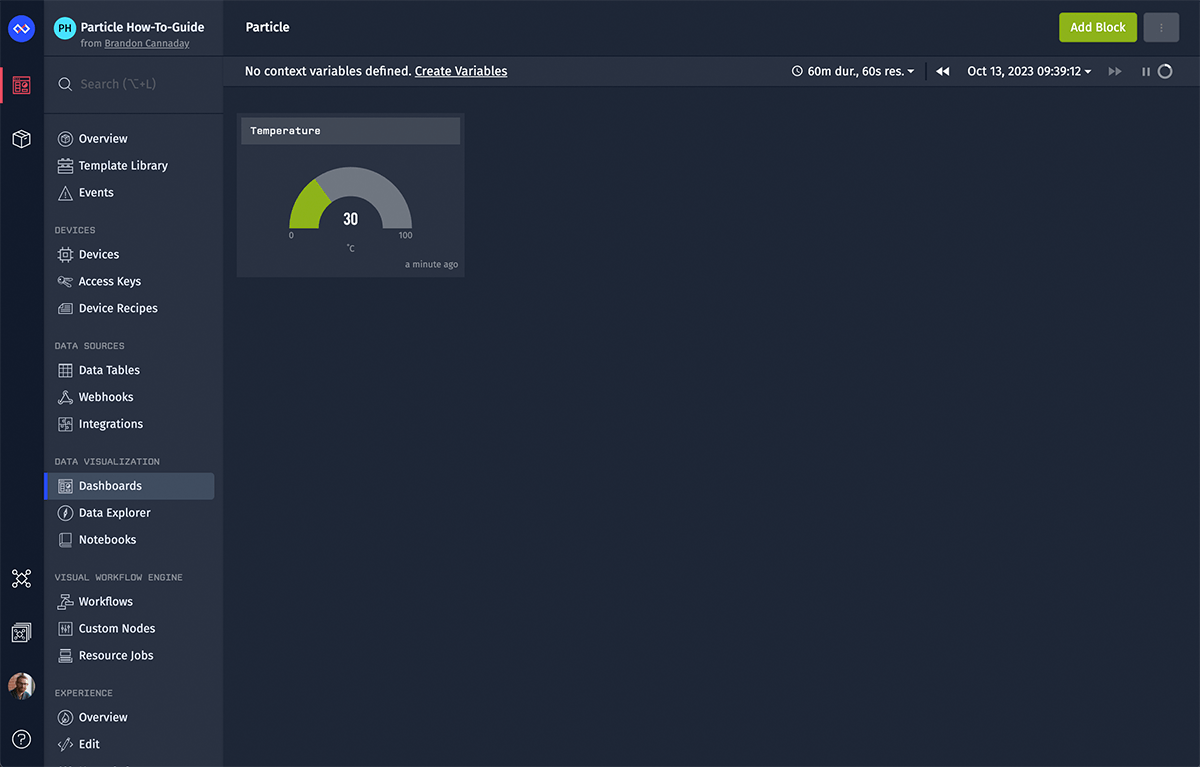Click the gauge value 30
Image resolution: width=1200 pixels, height=767 pixels.
[x=350, y=219]
